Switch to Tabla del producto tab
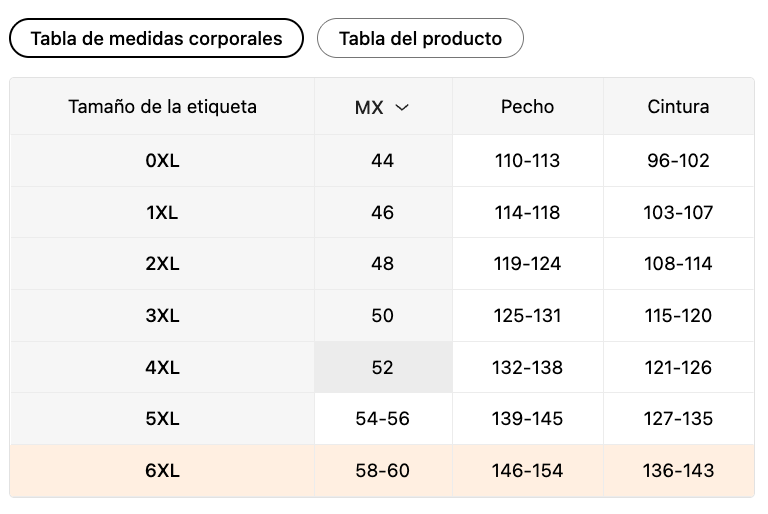The image size is (768, 514). click(420, 38)
